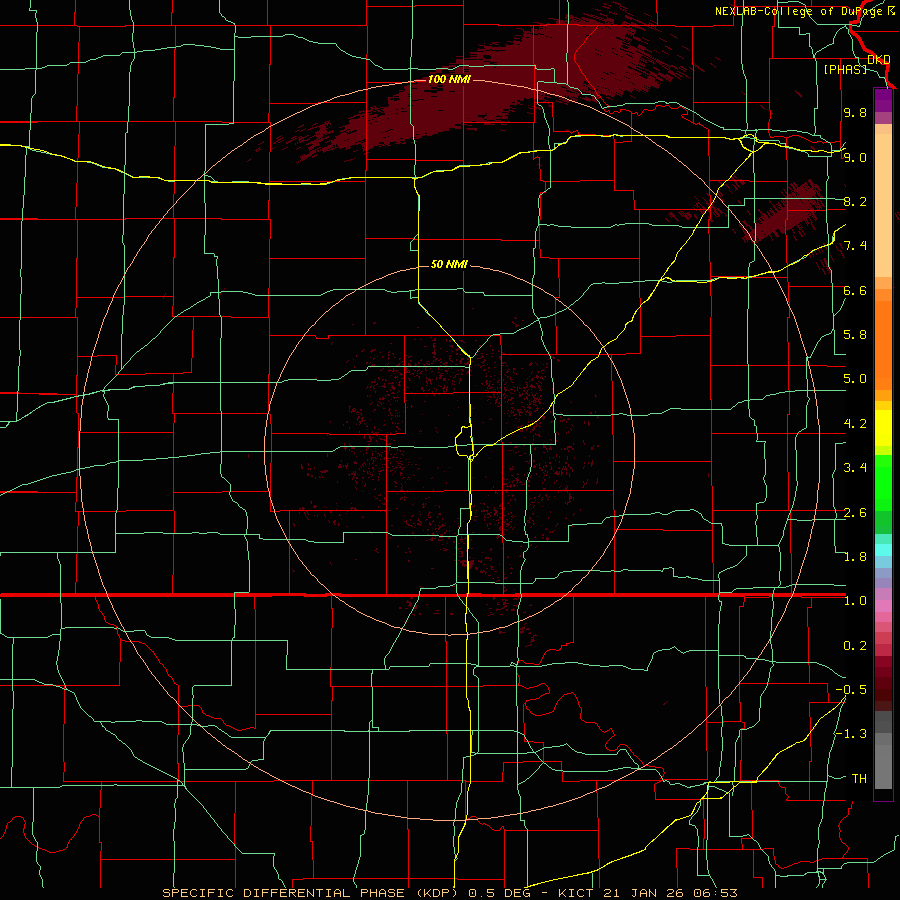The image size is (900, 900).
Task: Click the TH threshold label on legend
Action: click(x=859, y=779)
